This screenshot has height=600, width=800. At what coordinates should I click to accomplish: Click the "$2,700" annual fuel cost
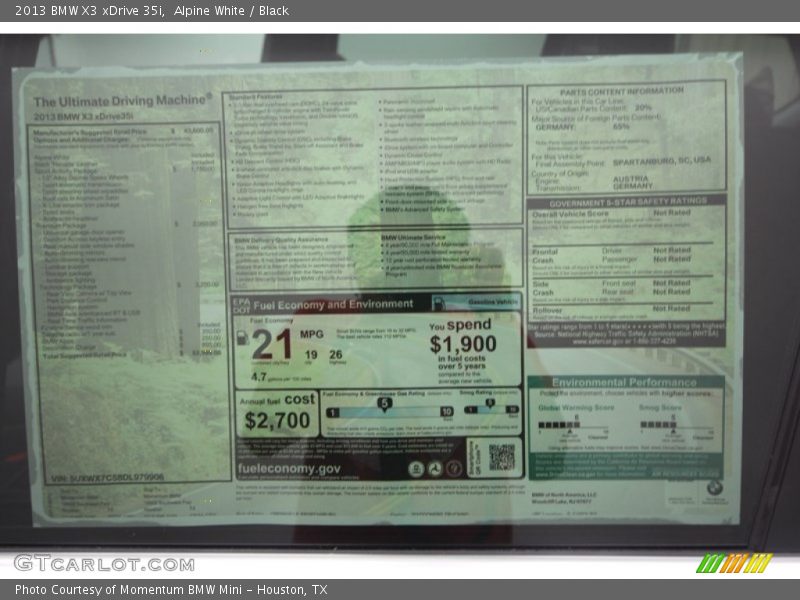click(x=277, y=420)
